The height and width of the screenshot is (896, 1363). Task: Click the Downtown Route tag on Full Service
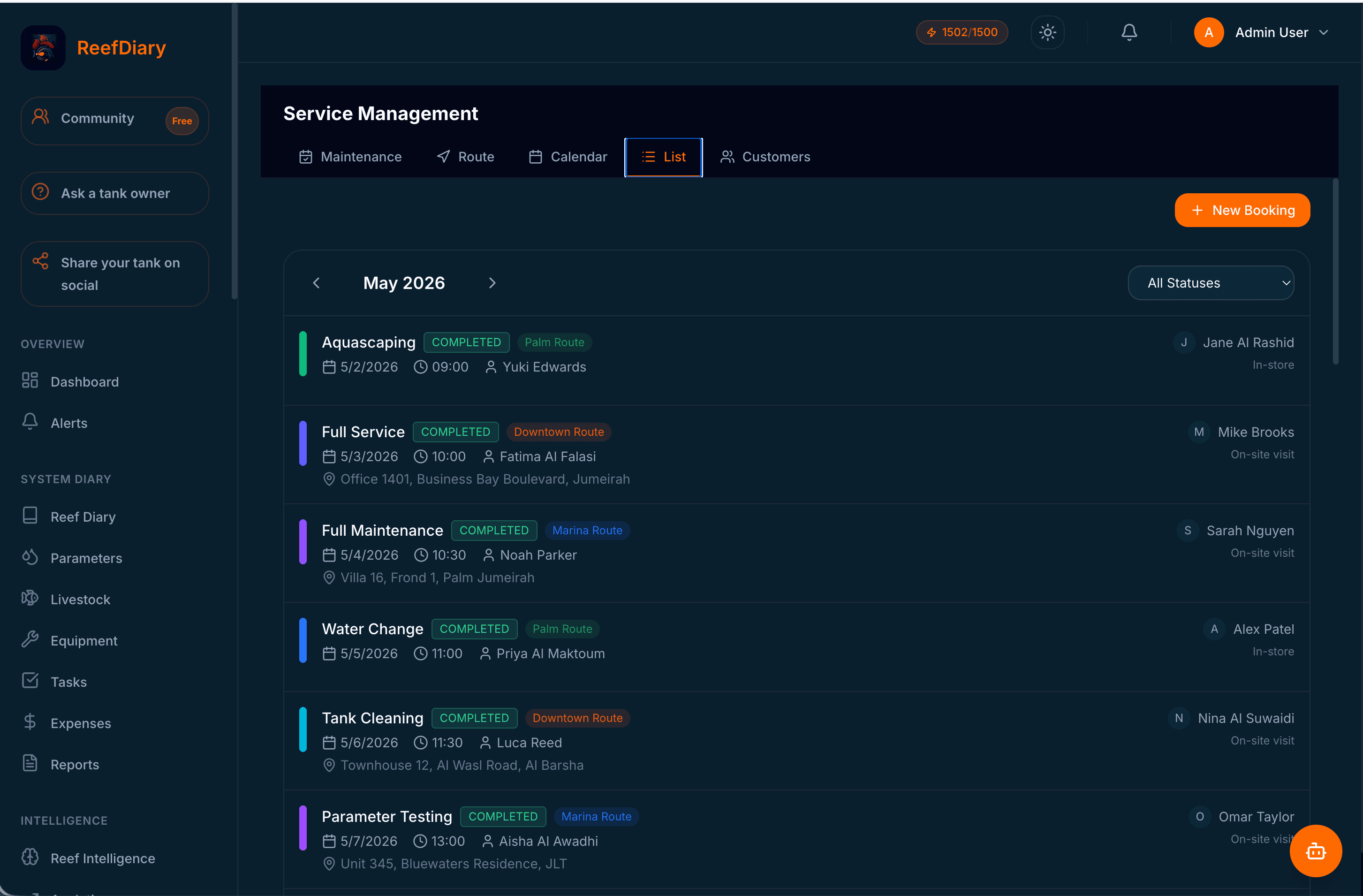point(559,432)
